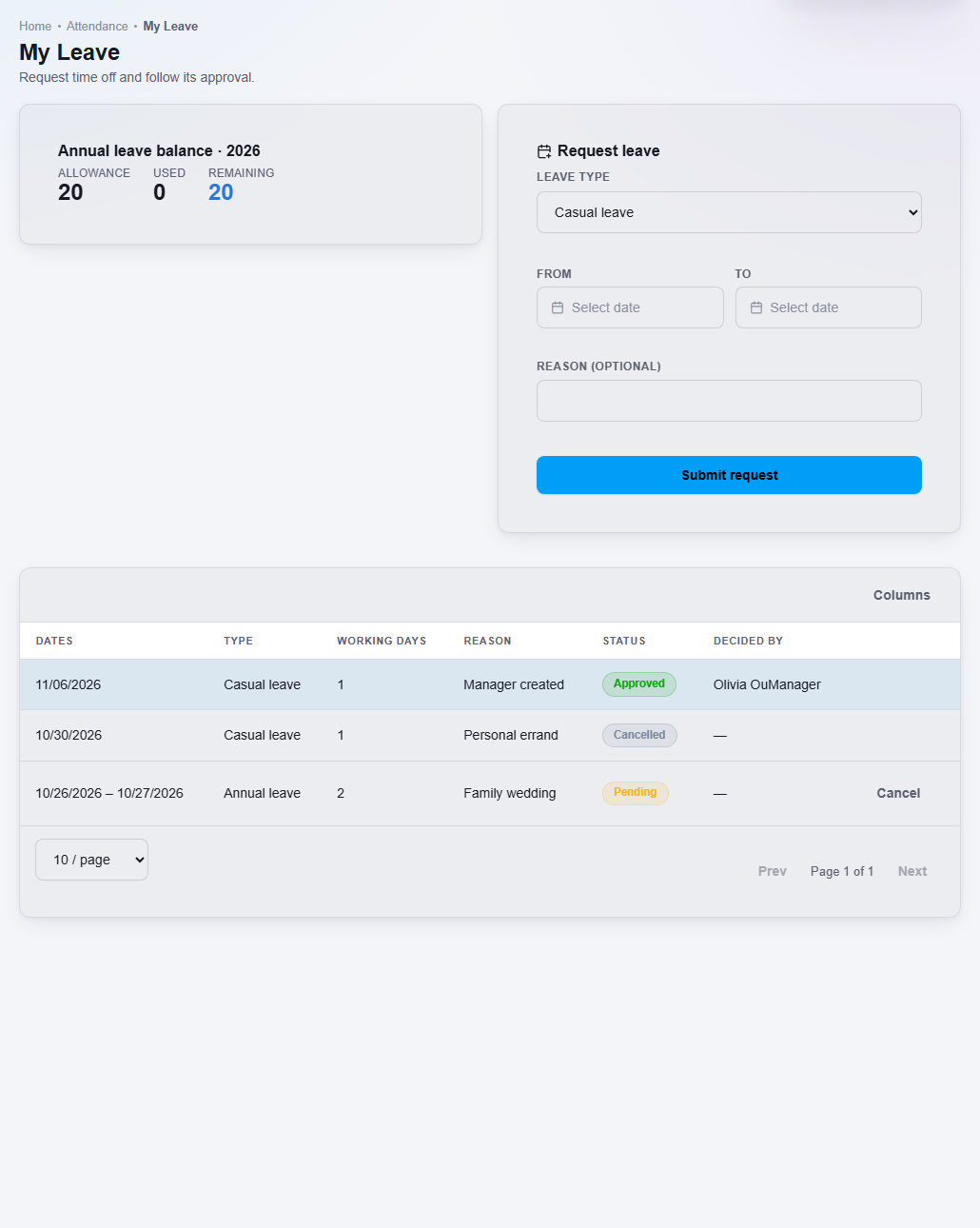The image size is (980, 1228).
Task: Sort by the Type column header
Action: pyautogui.click(x=239, y=641)
